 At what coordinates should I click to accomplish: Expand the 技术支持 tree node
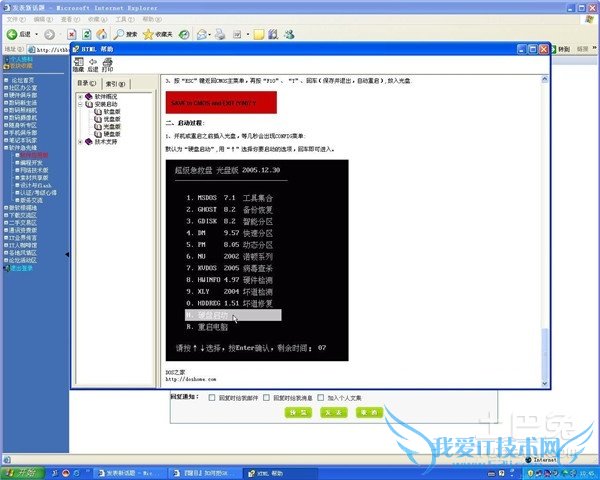(80, 142)
